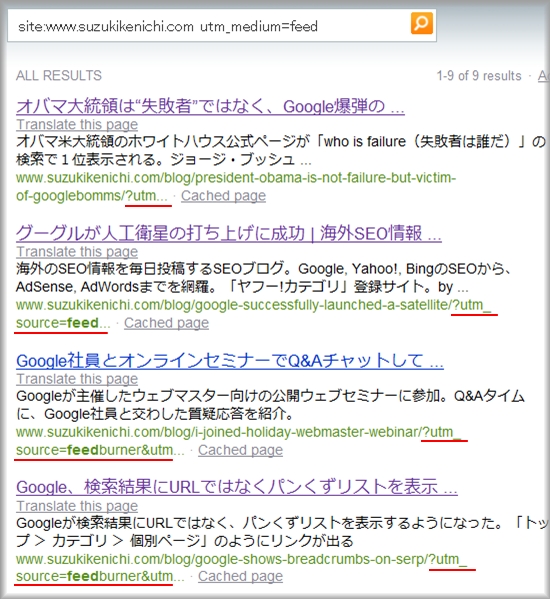Click URL google-successfully-launched-a-satellite
The width and height of the screenshot is (550, 599).
(254, 314)
